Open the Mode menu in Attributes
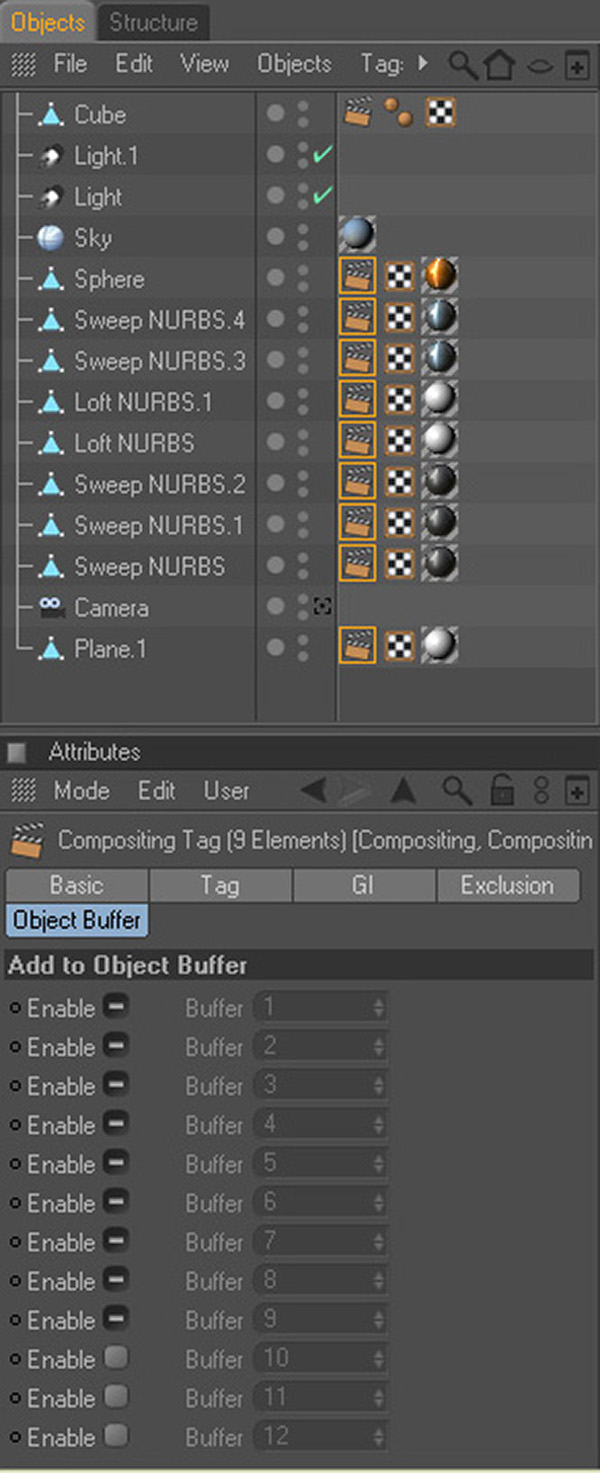 (x=82, y=790)
